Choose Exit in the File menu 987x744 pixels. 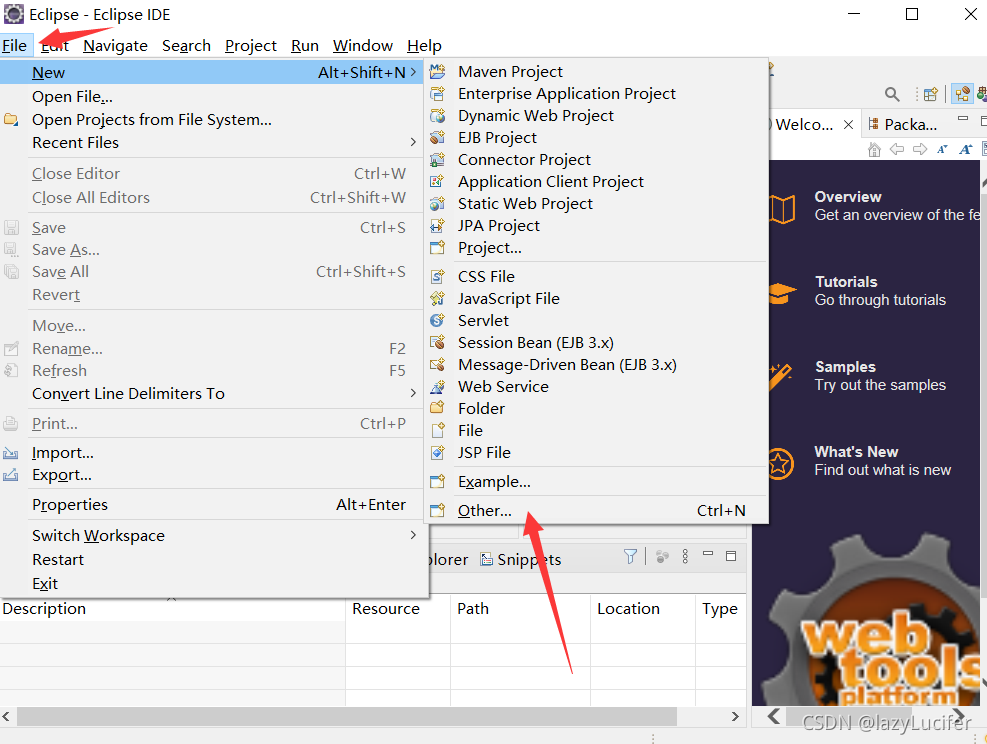tap(214, 583)
